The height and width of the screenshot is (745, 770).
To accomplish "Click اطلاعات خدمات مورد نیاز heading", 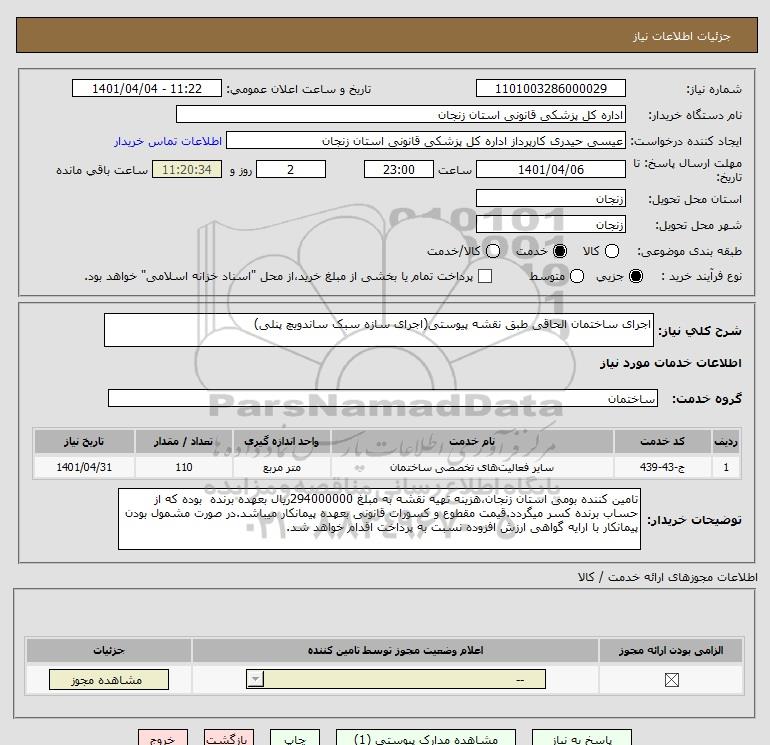I will coord(670,362).
